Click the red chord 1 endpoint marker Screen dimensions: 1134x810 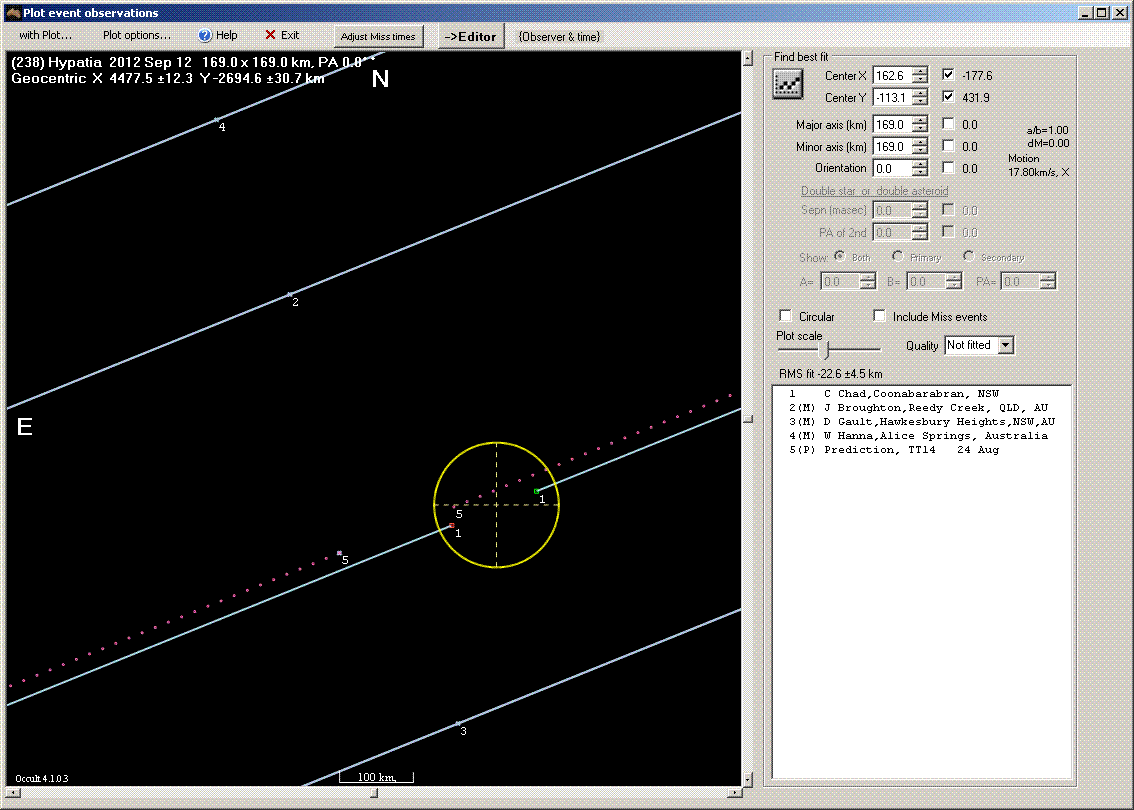(452, 526)
